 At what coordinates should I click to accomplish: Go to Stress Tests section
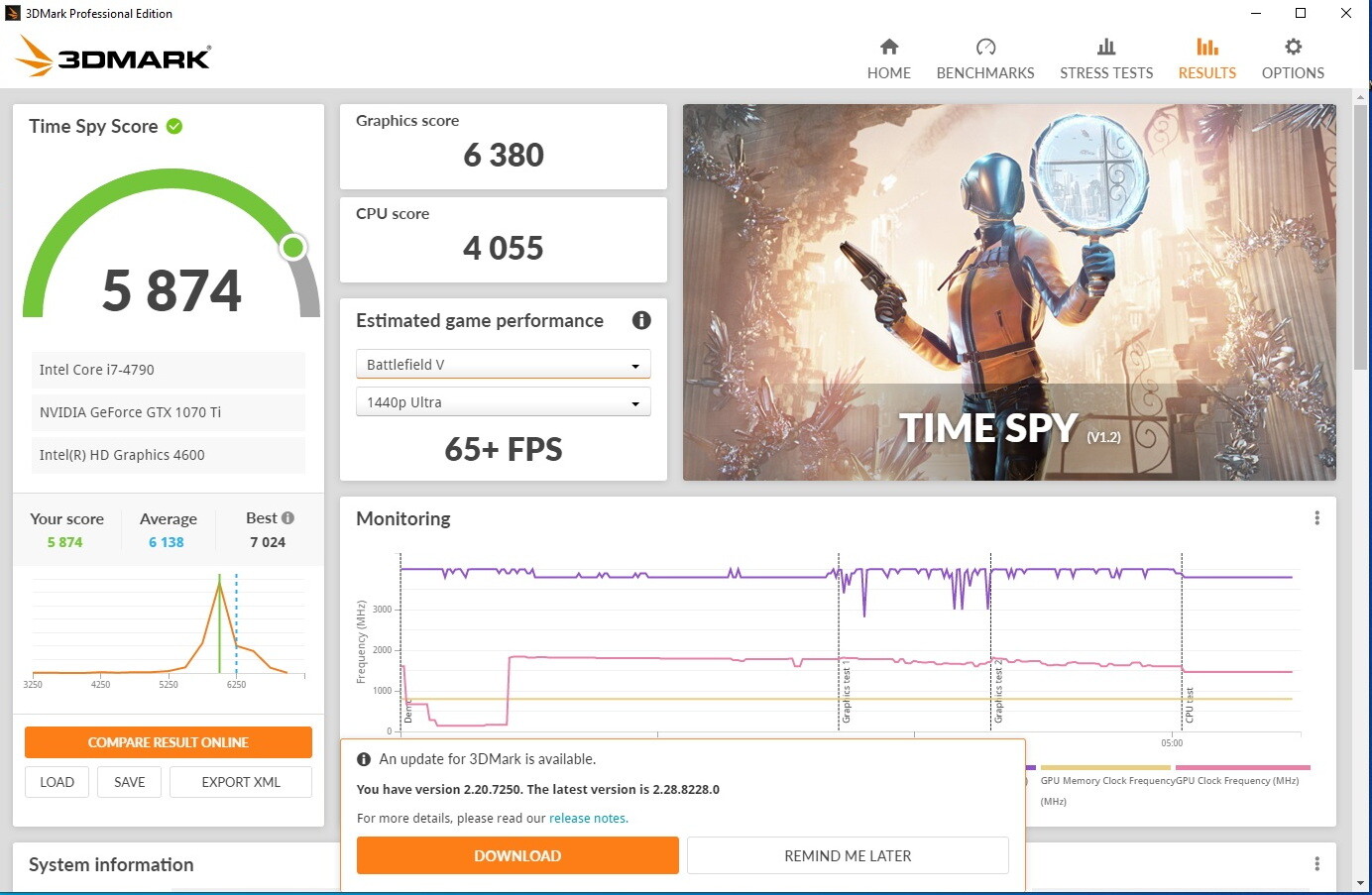1105,59
